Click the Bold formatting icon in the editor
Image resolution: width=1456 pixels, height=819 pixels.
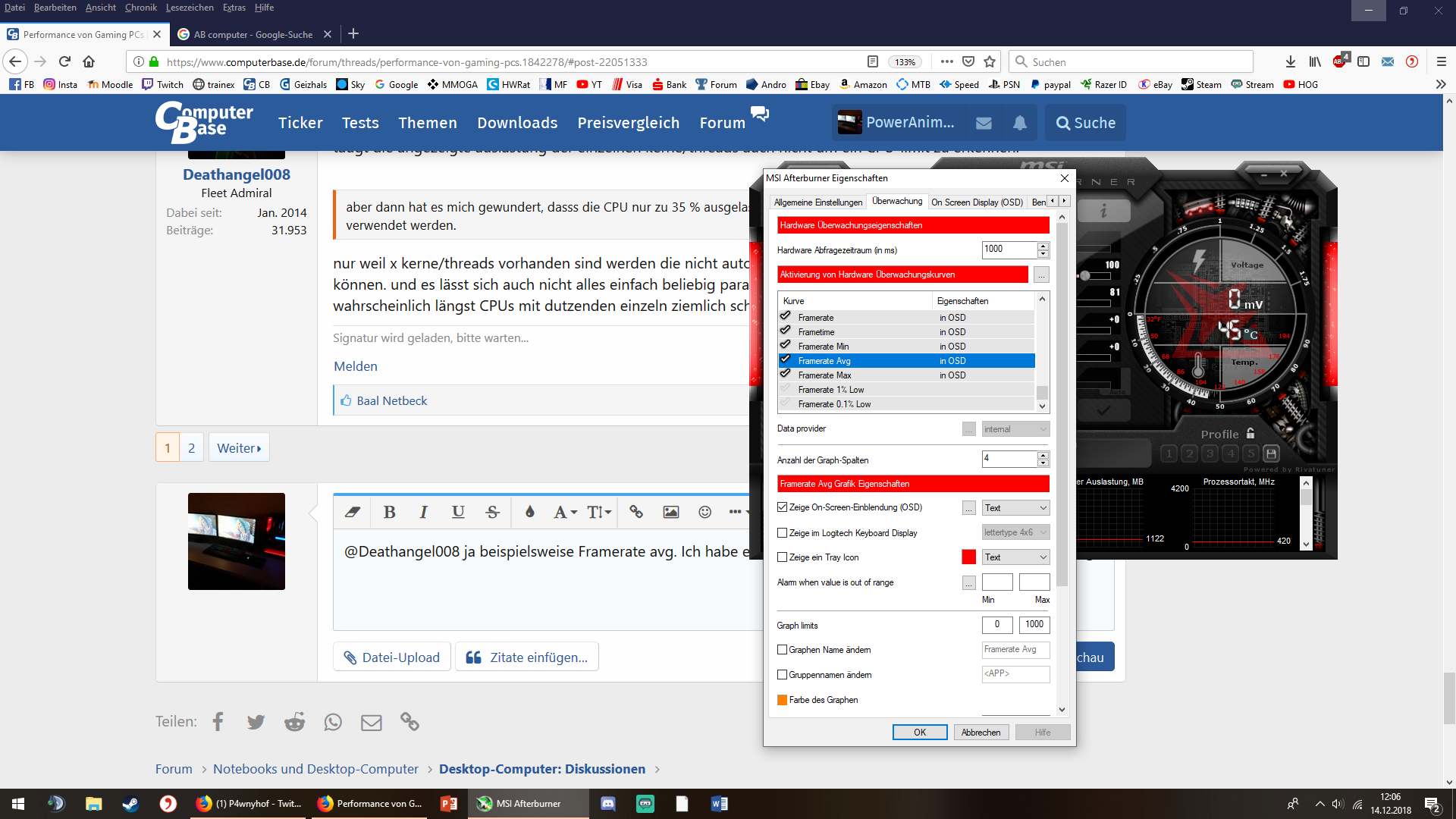click(389, 512)
